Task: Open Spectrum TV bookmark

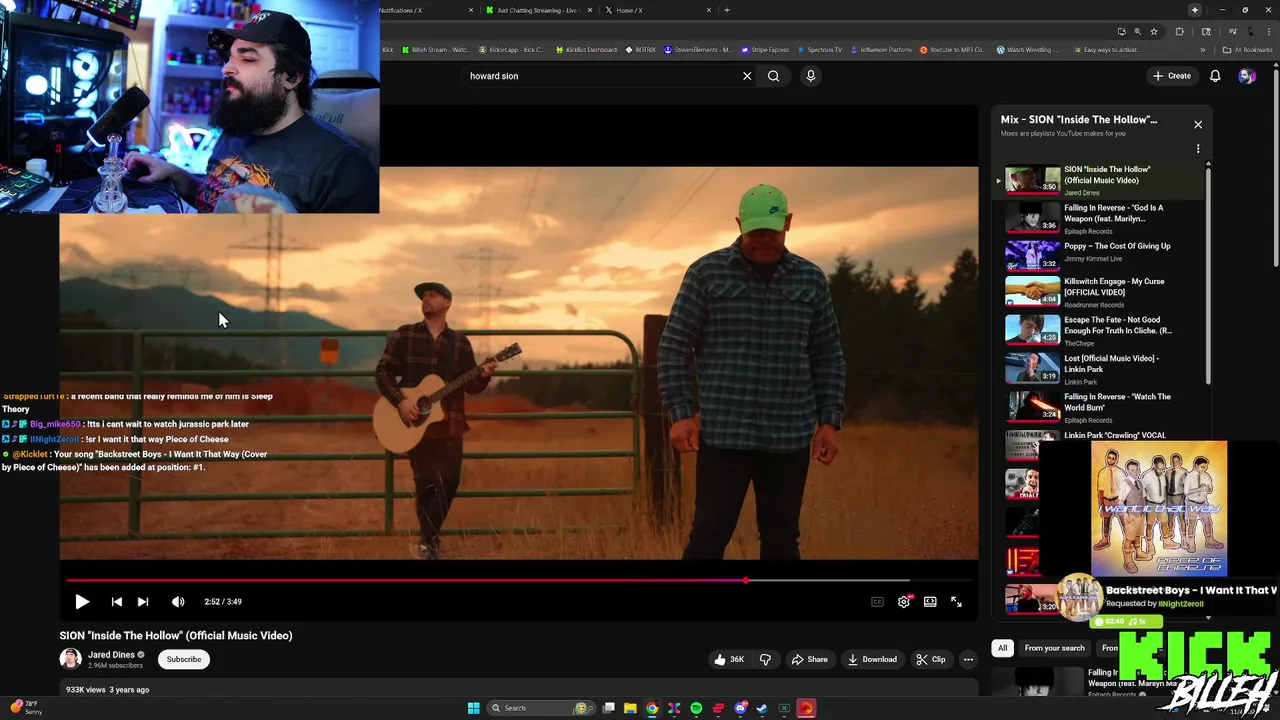Action: [x=820, y=50]
